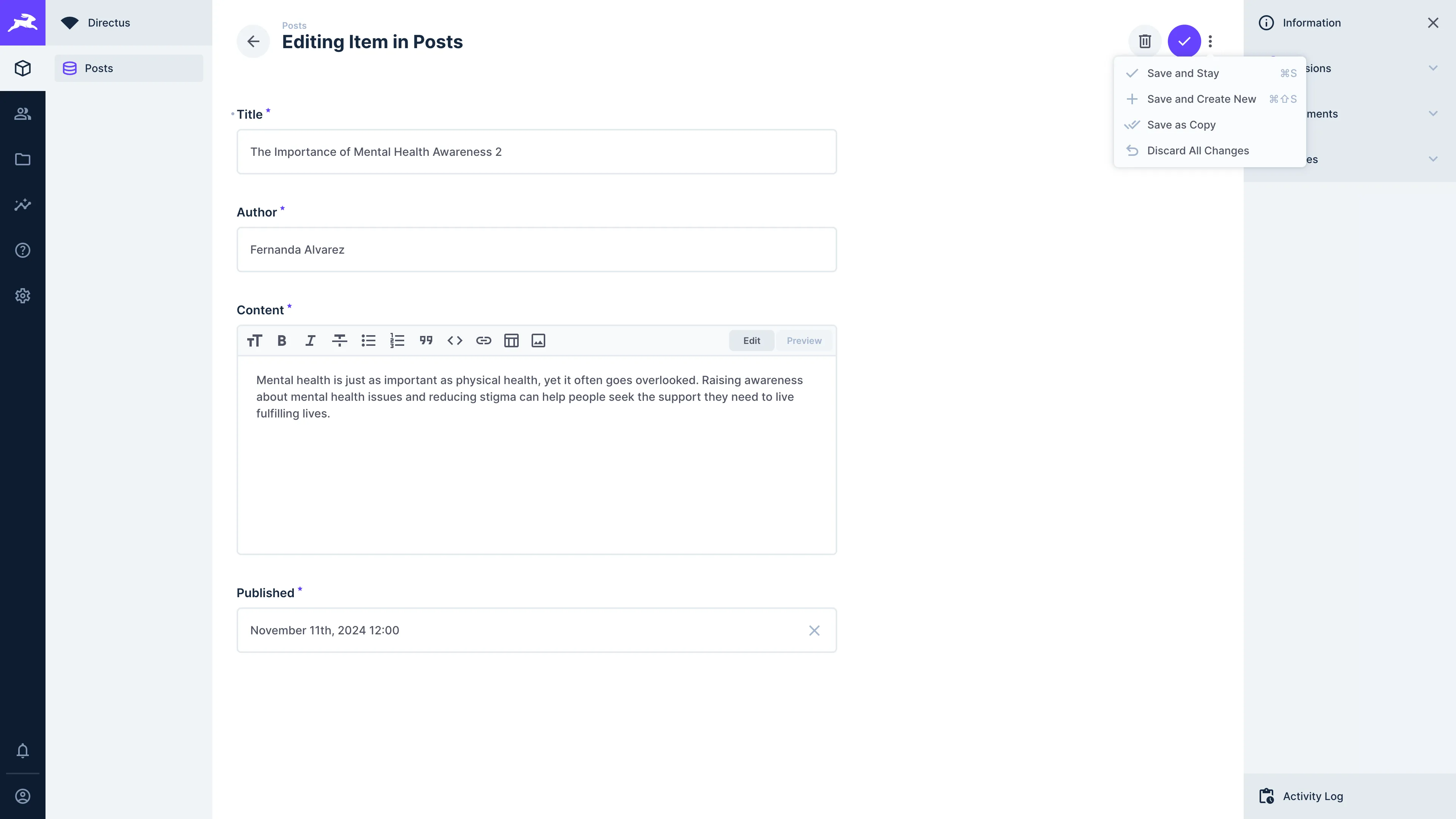Click the delete trash icon

click(1145, 41)
